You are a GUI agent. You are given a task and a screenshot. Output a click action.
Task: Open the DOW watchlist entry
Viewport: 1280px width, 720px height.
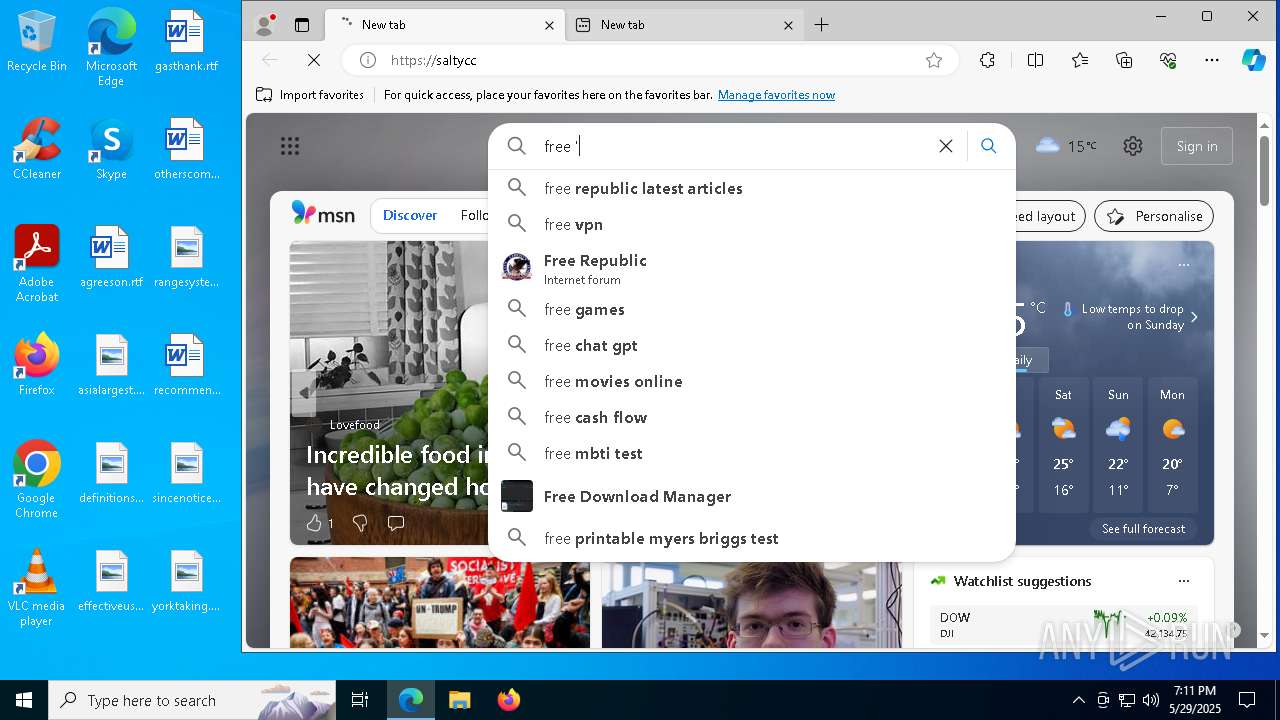coord(1063,625)
